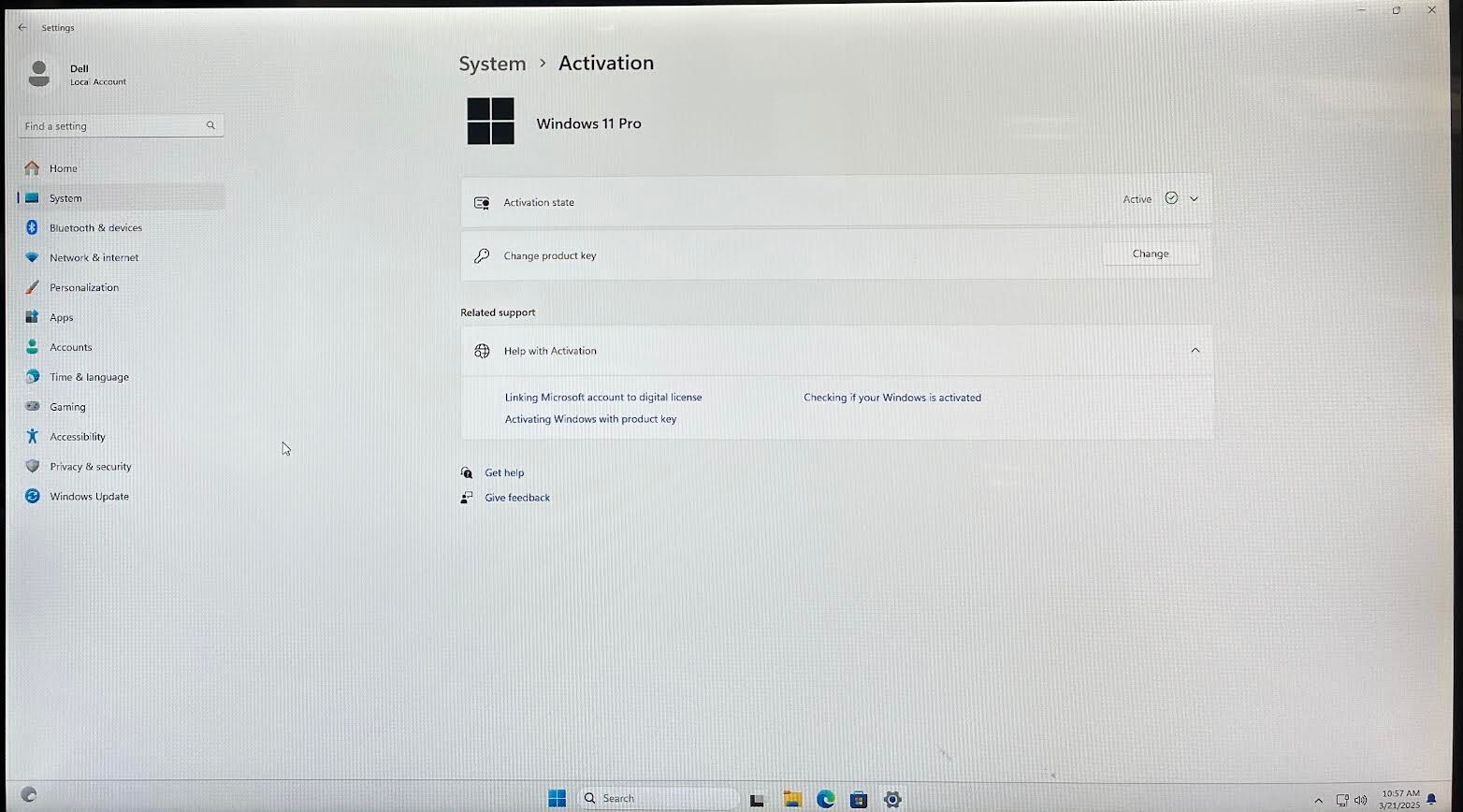Open the Dell local account profile
The image size is (1463, 812).
coord(78,74)
